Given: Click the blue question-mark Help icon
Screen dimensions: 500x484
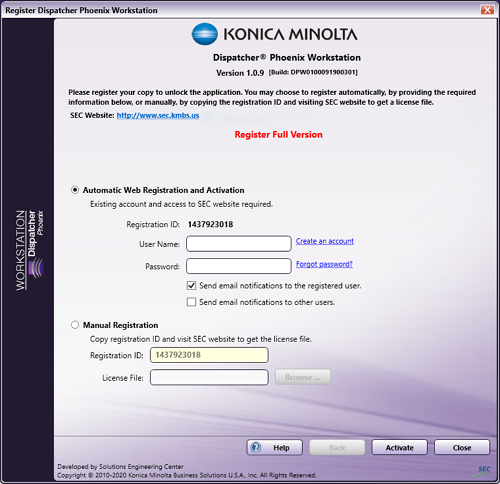Looking at the screenshot, I should (256, 447).
